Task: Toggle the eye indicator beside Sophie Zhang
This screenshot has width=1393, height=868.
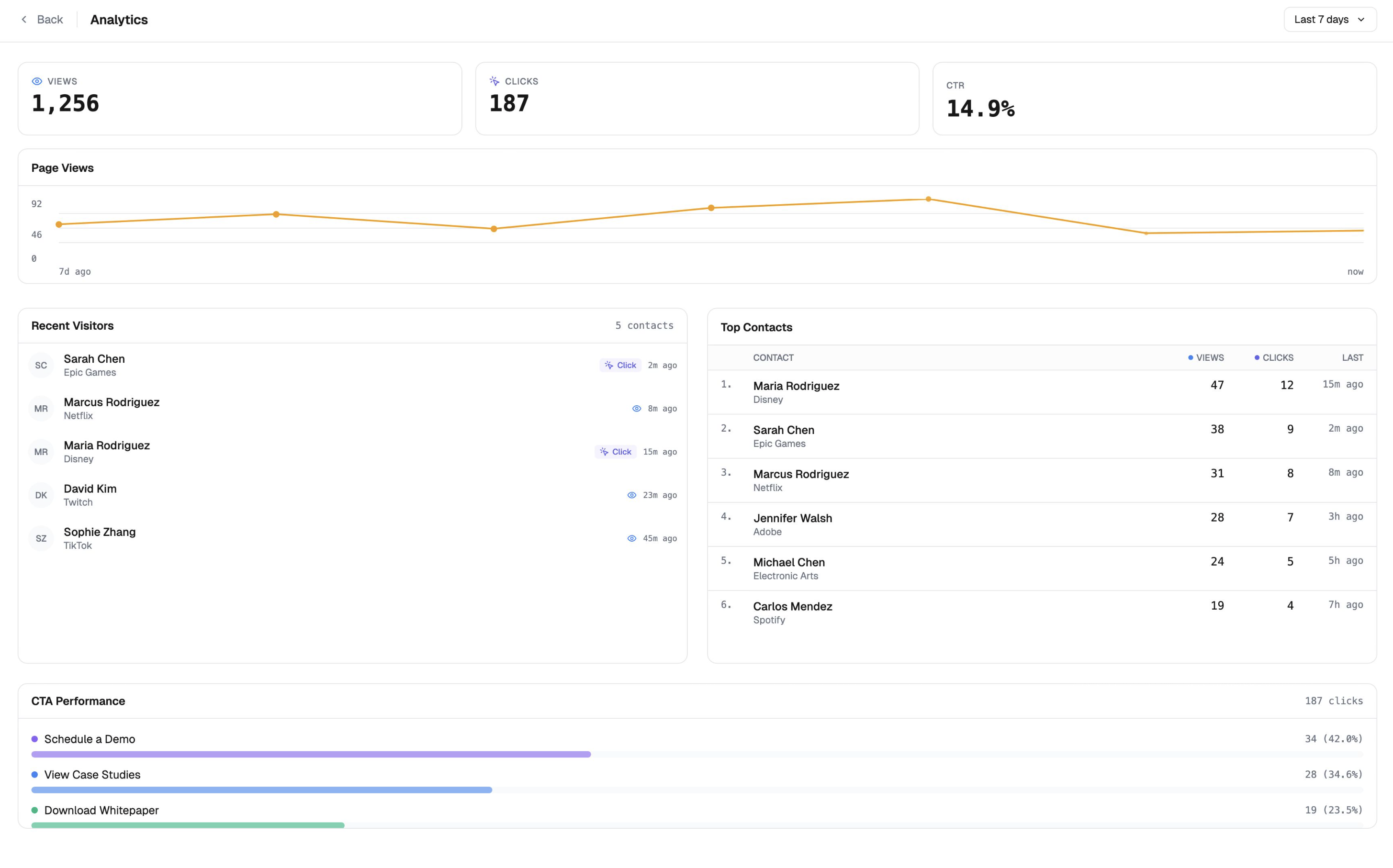Action: [632, 538]
